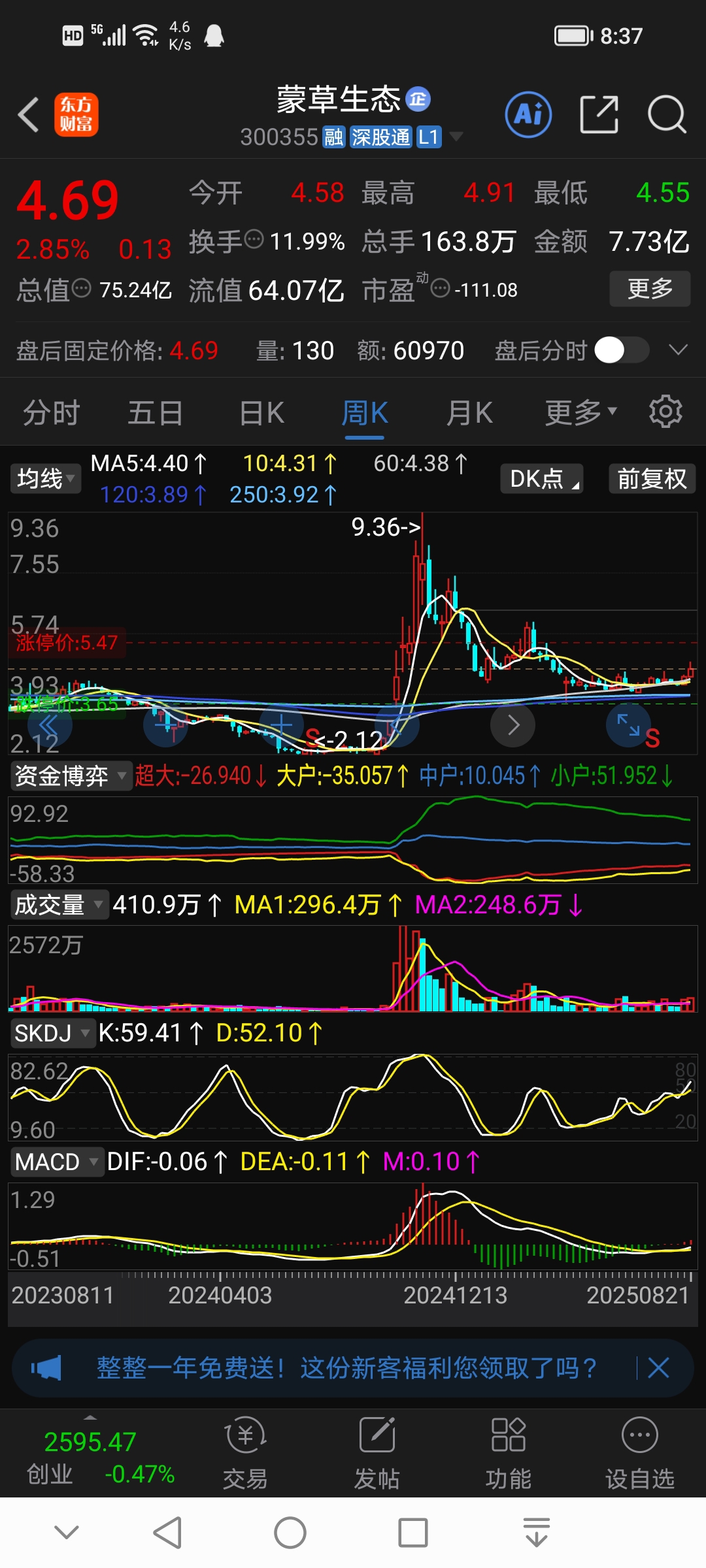Screen dimensions: 706x1568
Task: Tap the megaphone promo icon
Action: (46, 1367)
